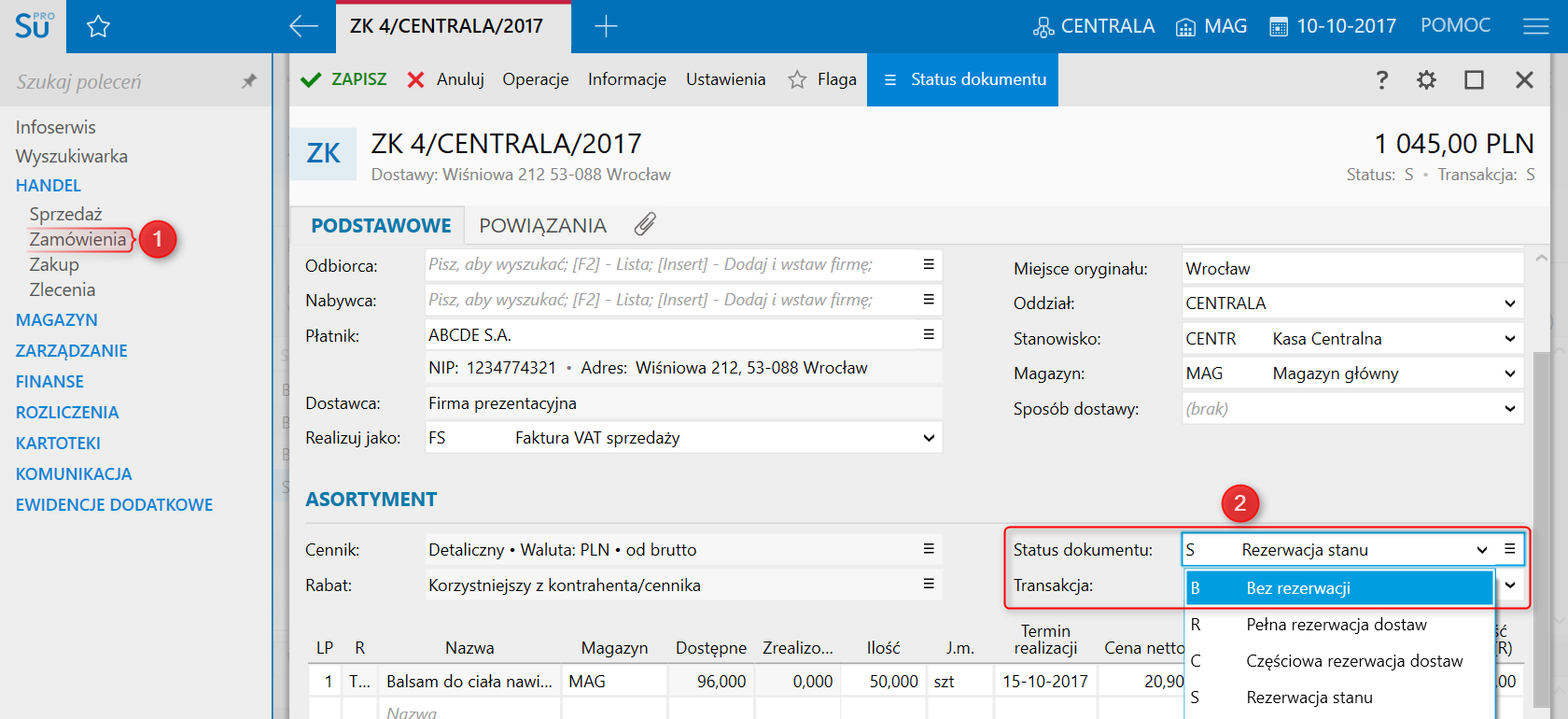Save the document with ZAPISZ

pyautogui.click(x=343, y=79)
